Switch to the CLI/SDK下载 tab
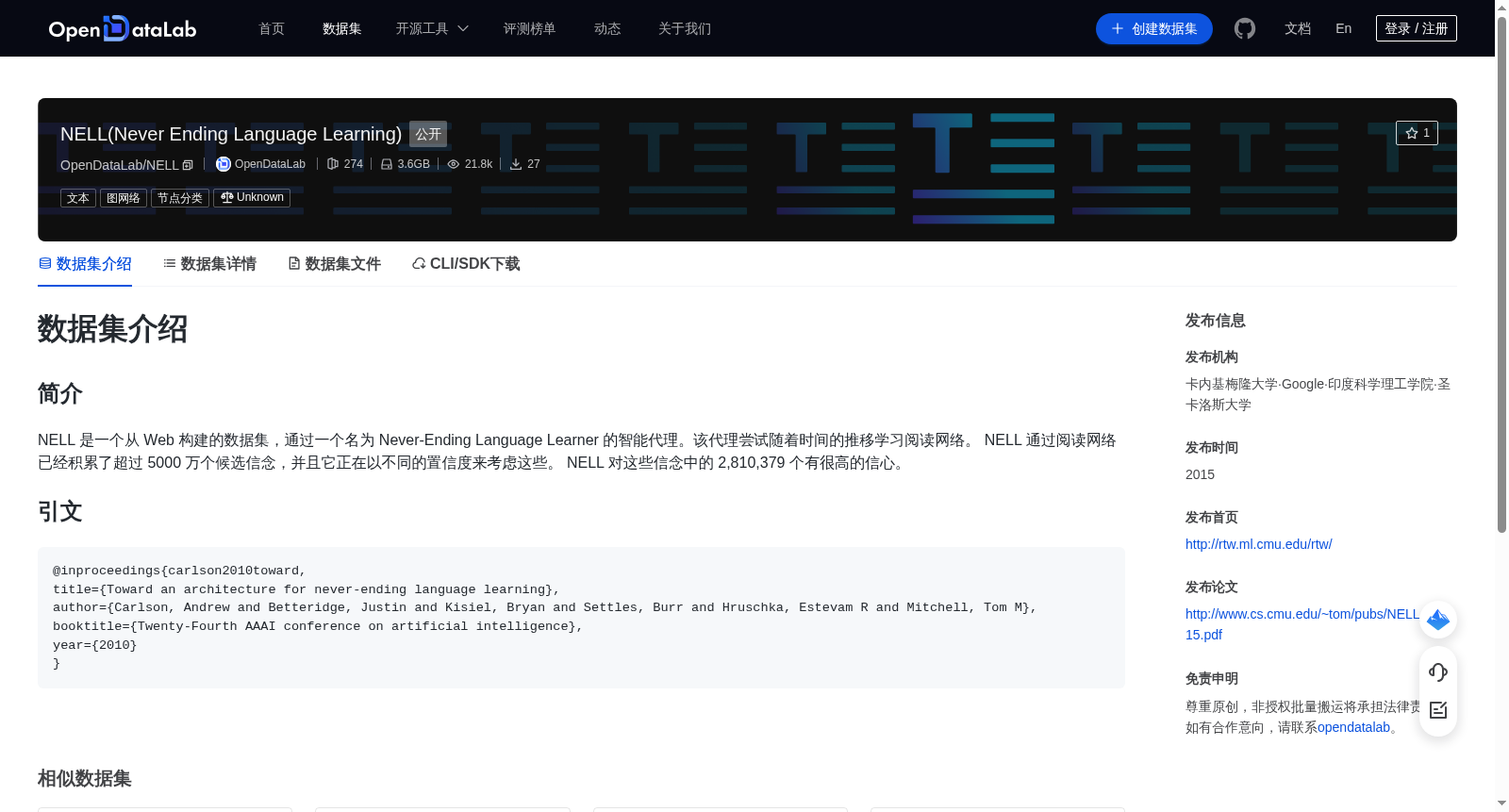1509x812 pixels. click(x=466, y=264)
